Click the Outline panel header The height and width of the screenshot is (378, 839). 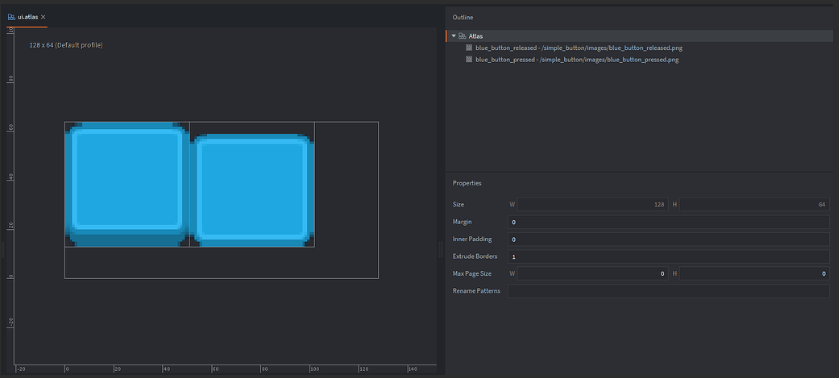463,18
